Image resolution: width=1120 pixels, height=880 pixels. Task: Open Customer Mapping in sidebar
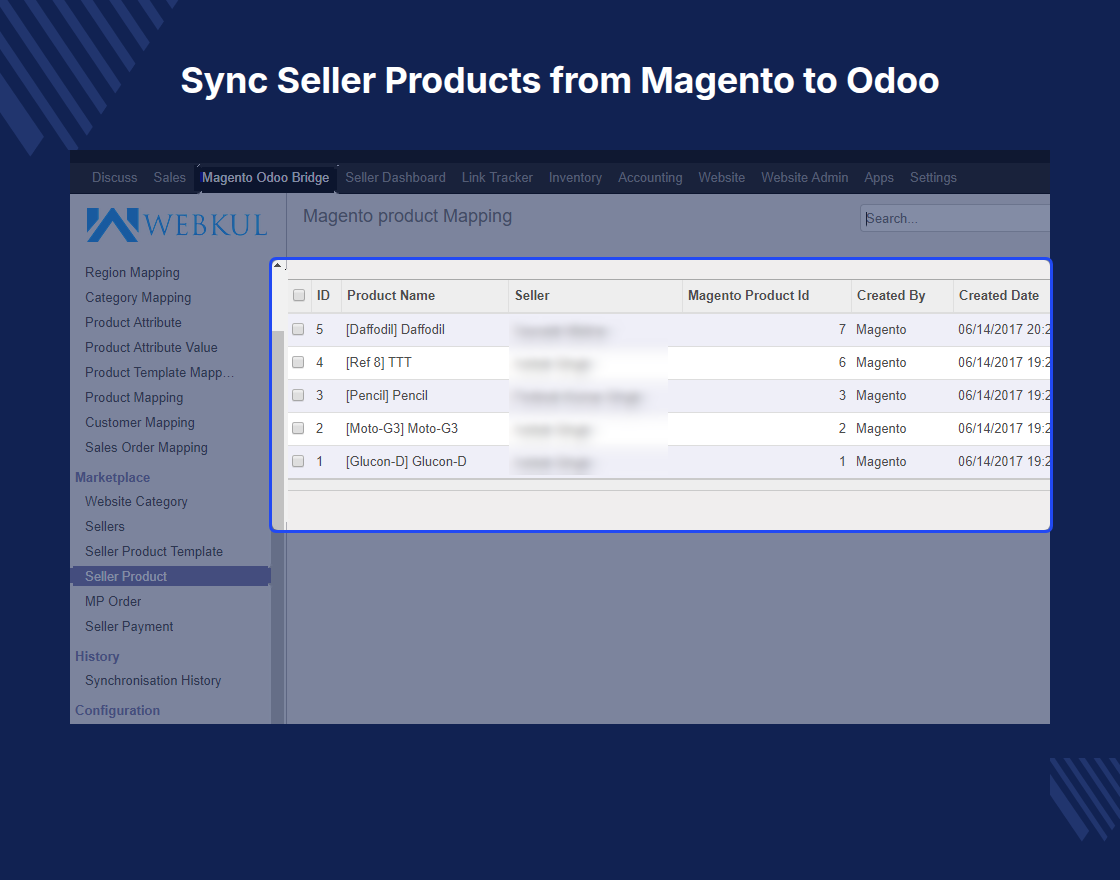pyautogui.click(x=139, y=422)
